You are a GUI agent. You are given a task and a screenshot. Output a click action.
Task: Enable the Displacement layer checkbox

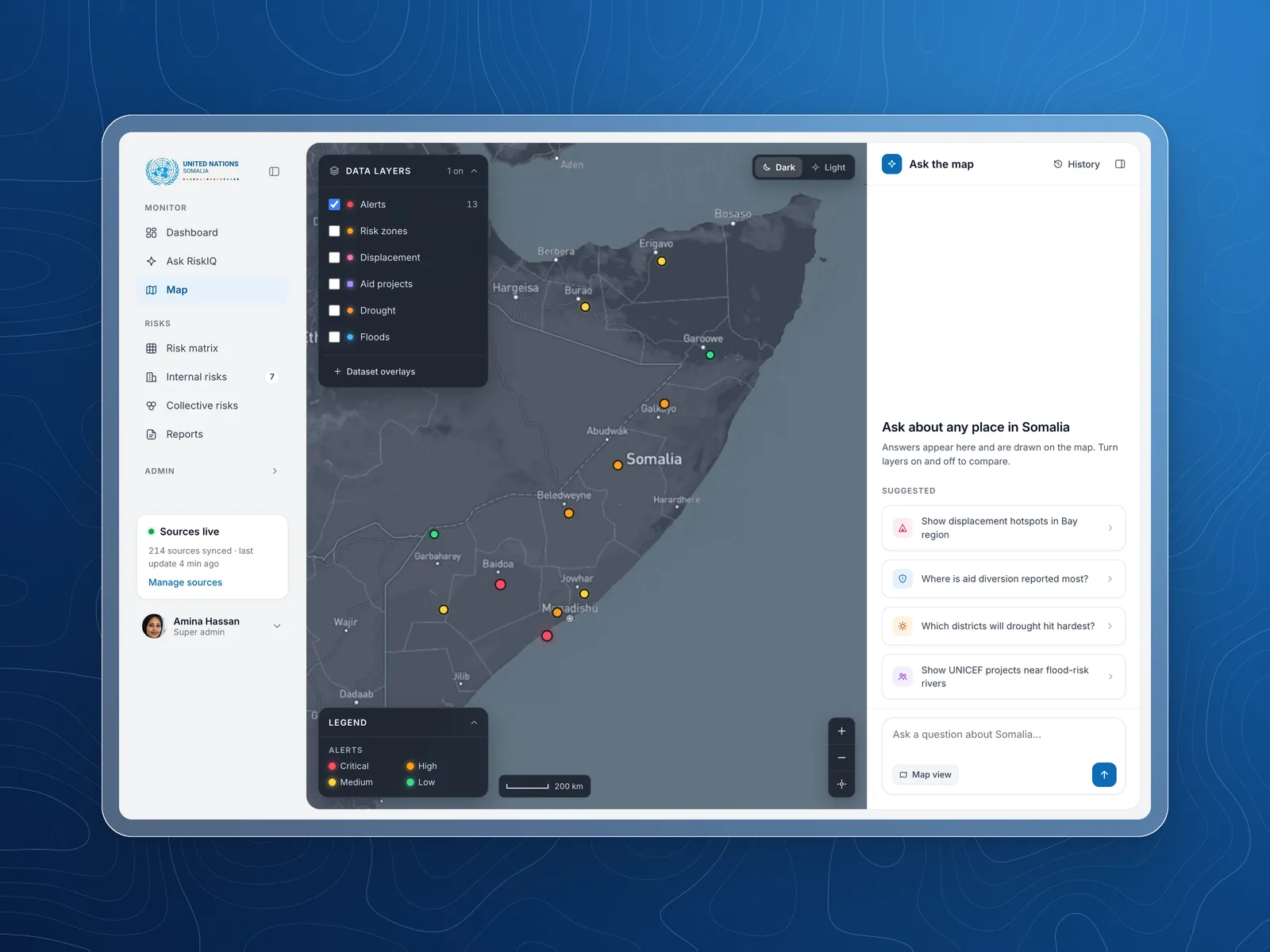coord(334,258)
